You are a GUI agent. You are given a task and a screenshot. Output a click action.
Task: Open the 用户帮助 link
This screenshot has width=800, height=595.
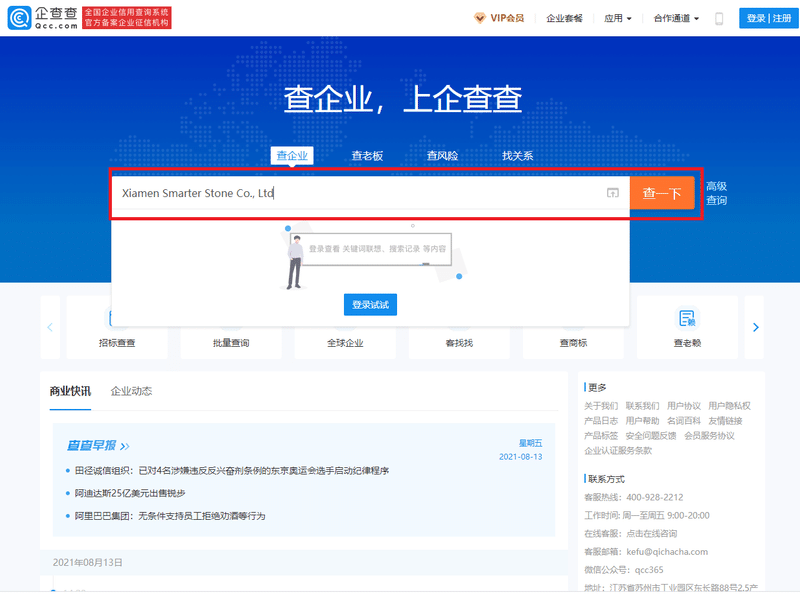tap(642, 420)
